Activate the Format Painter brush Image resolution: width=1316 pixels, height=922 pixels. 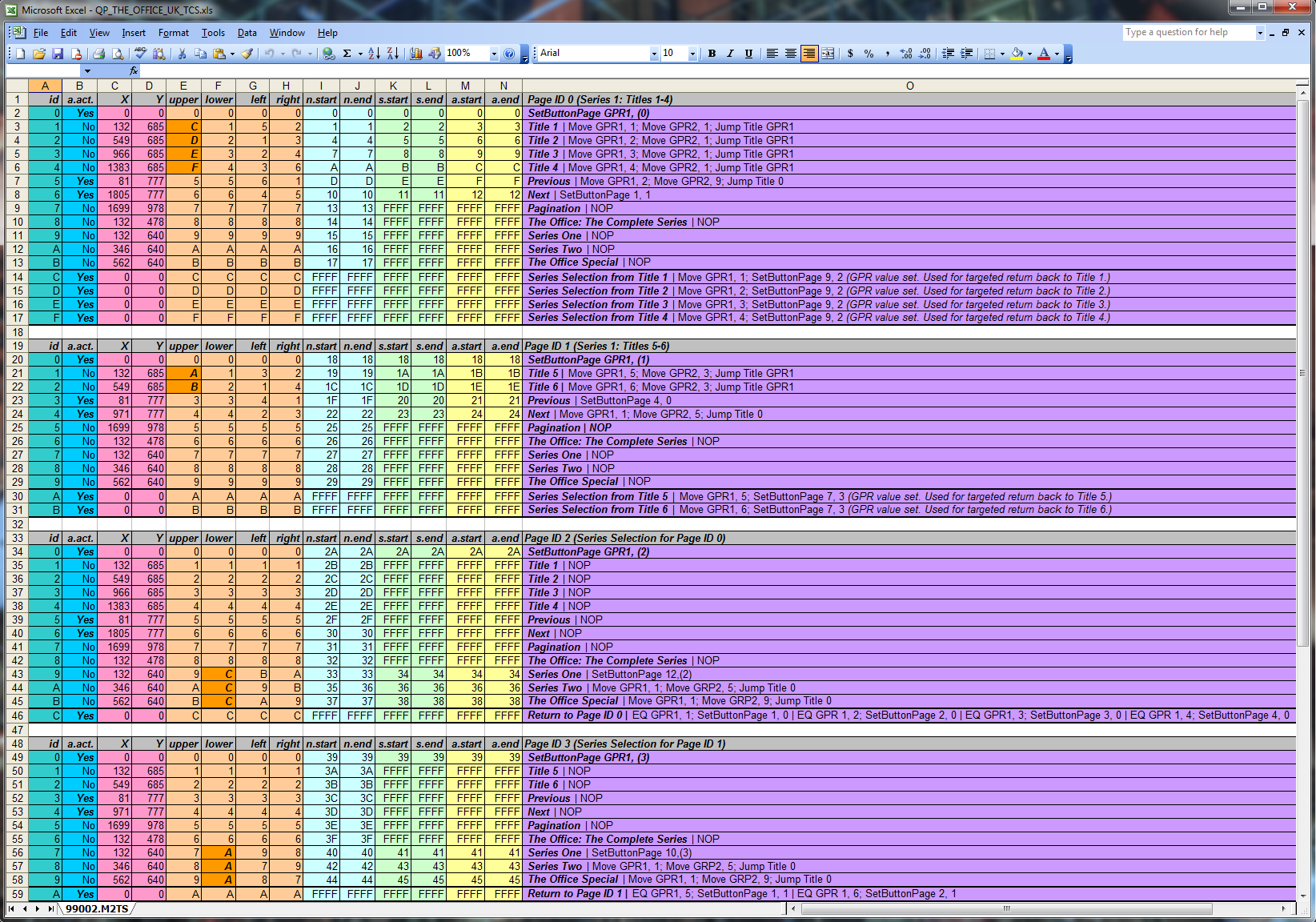pyautogui.click(x=247, y=54)
